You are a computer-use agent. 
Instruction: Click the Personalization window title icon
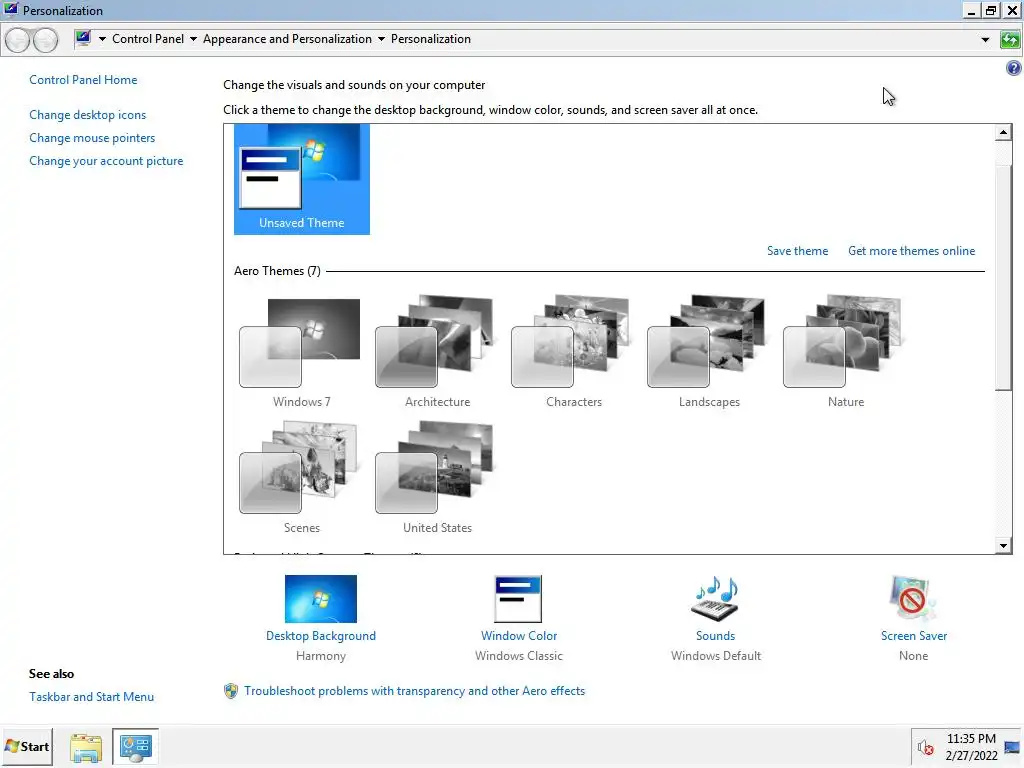(x=11, y=10)
